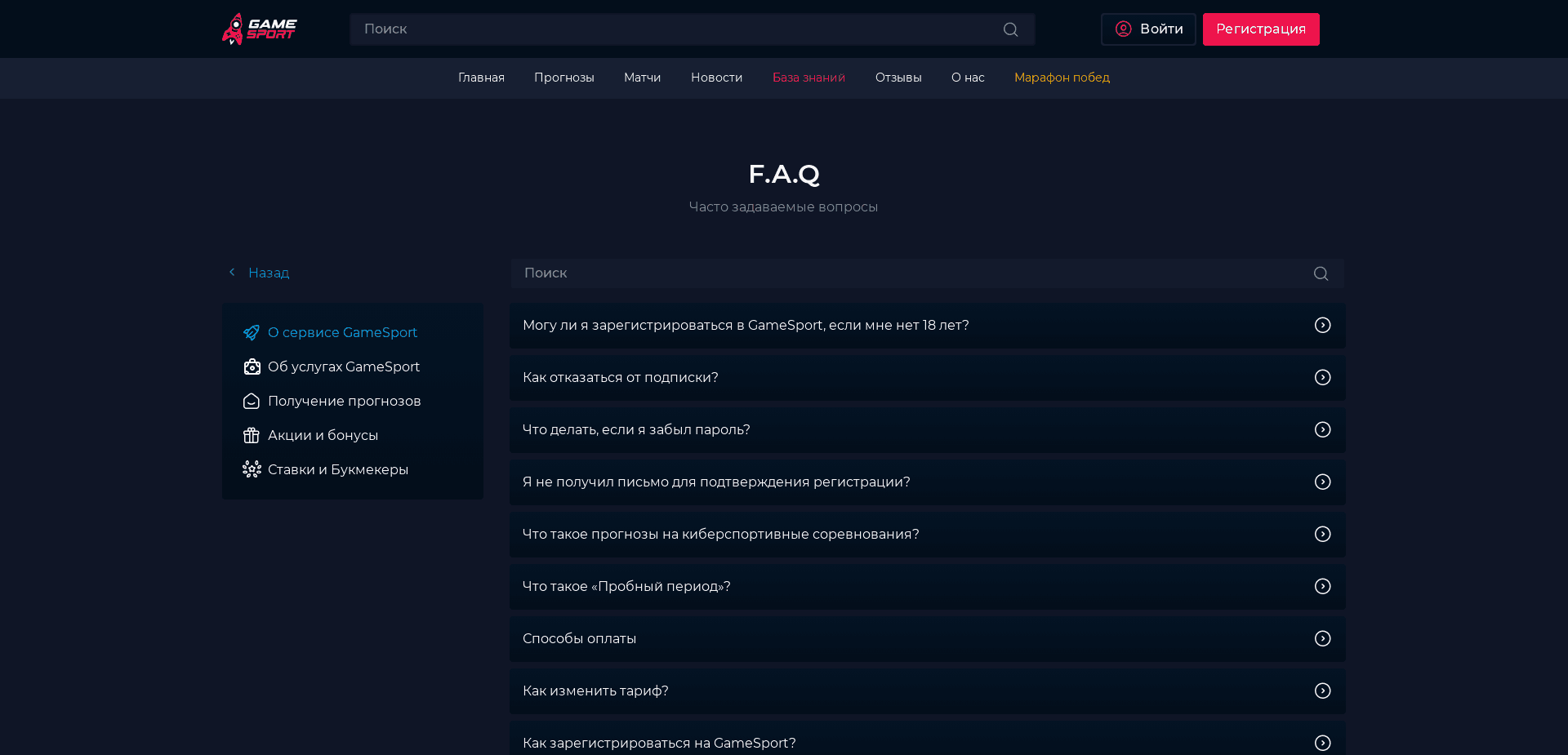Screen dimensions: 1568x755
Task: Click the magnifier icon in the FAQ search
Action: click(x=1321, y=273)
